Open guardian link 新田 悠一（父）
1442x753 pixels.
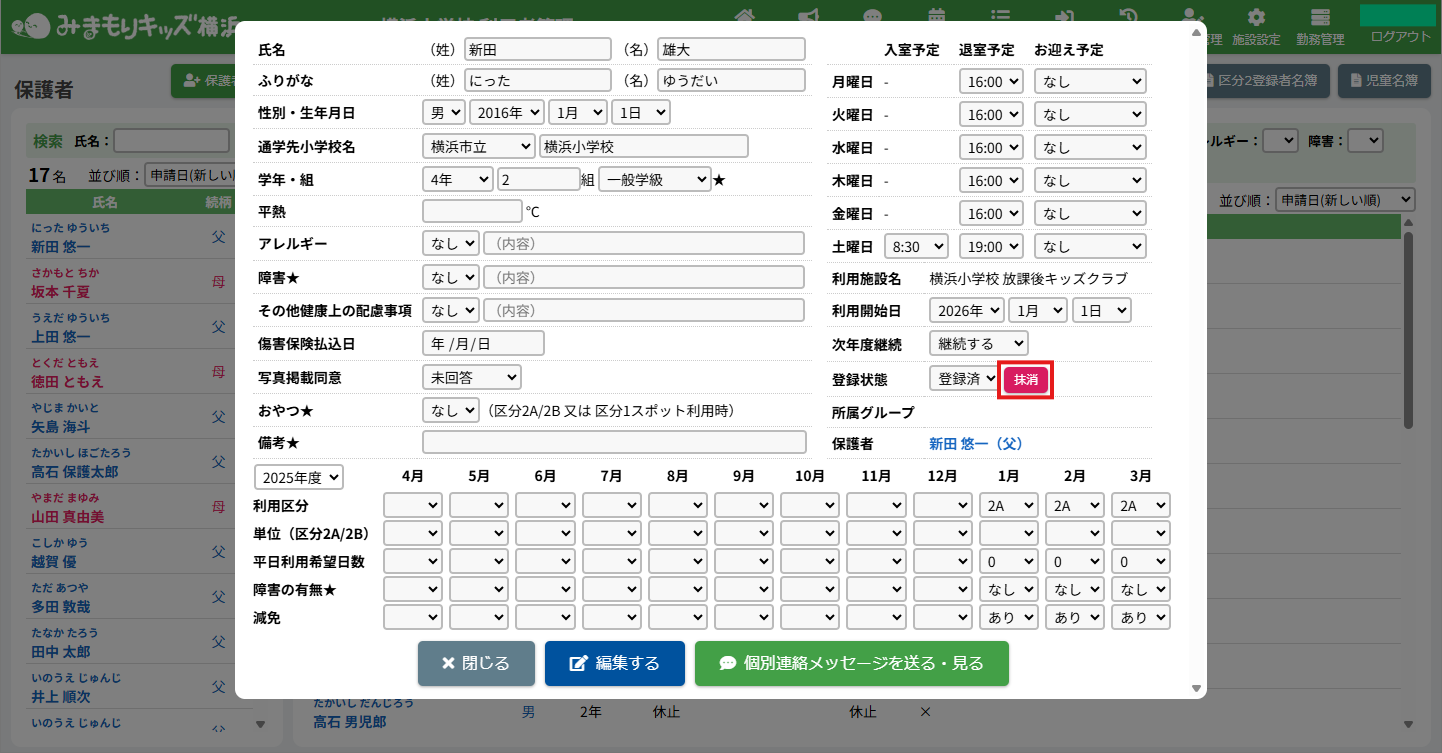click(975, 443)
